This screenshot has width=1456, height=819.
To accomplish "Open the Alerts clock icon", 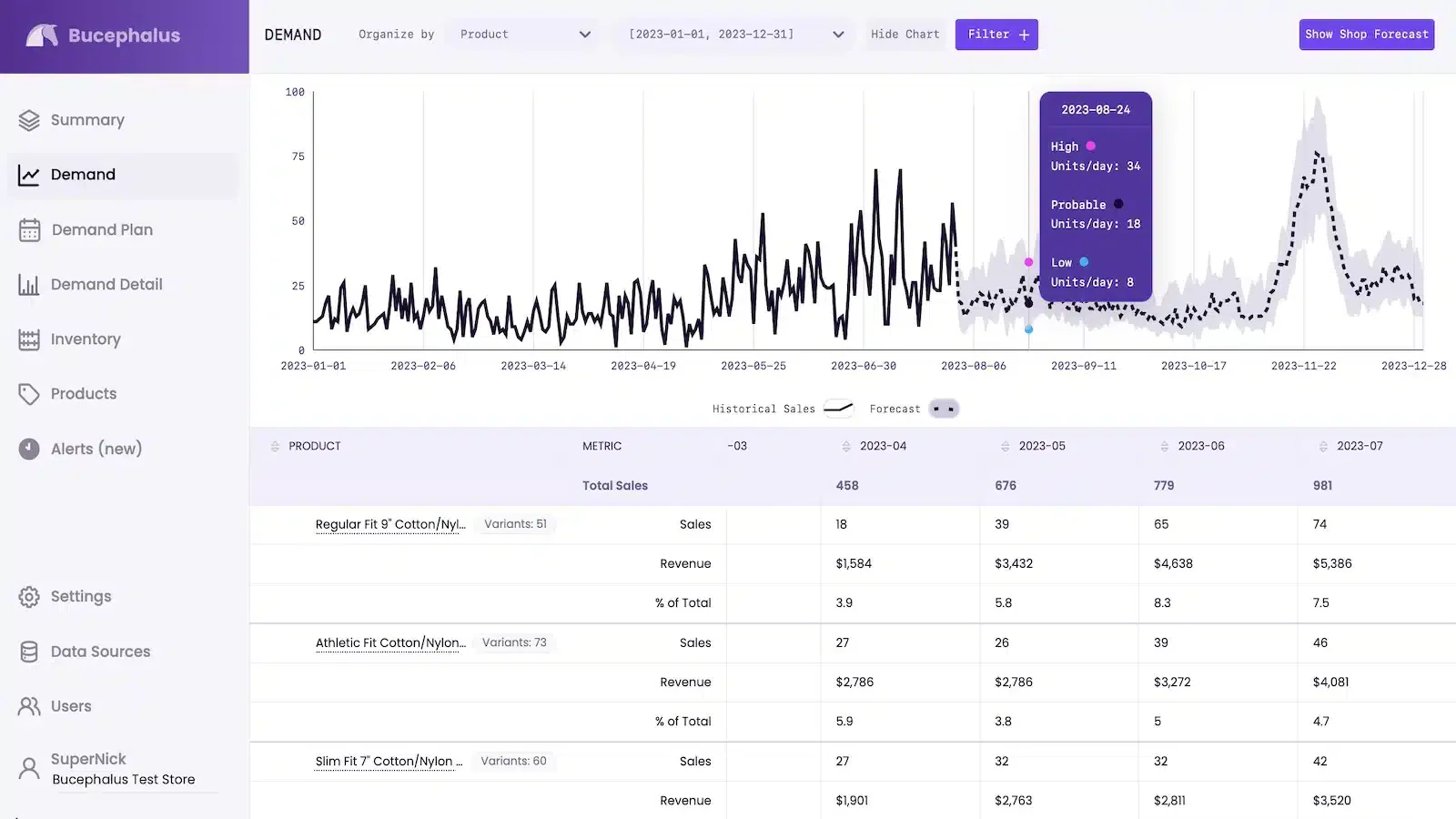I will (x=29, y=449).
